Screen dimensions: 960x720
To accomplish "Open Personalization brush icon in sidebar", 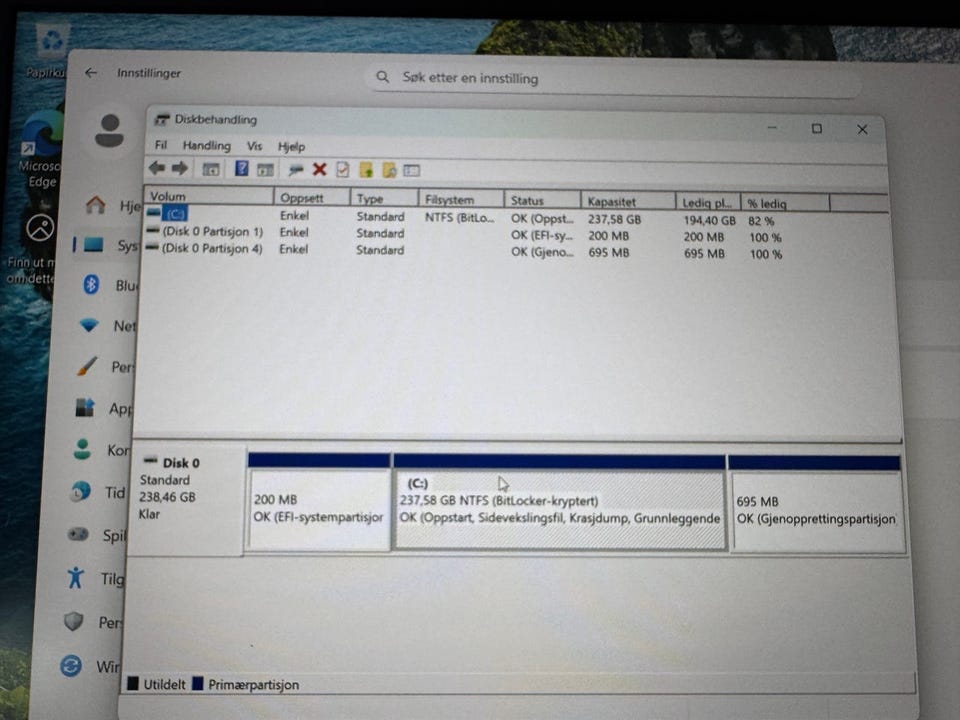I will coord(87,366).
